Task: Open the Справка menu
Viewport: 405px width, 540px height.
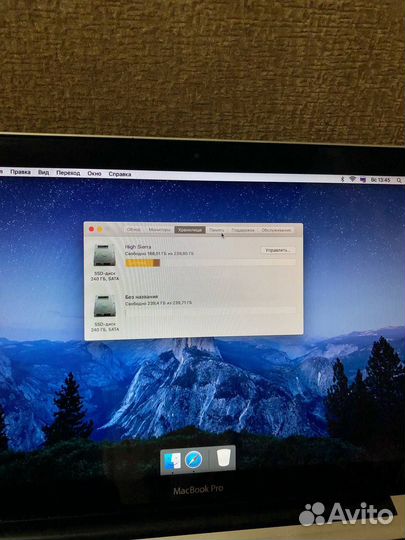Action: [120, 174]
